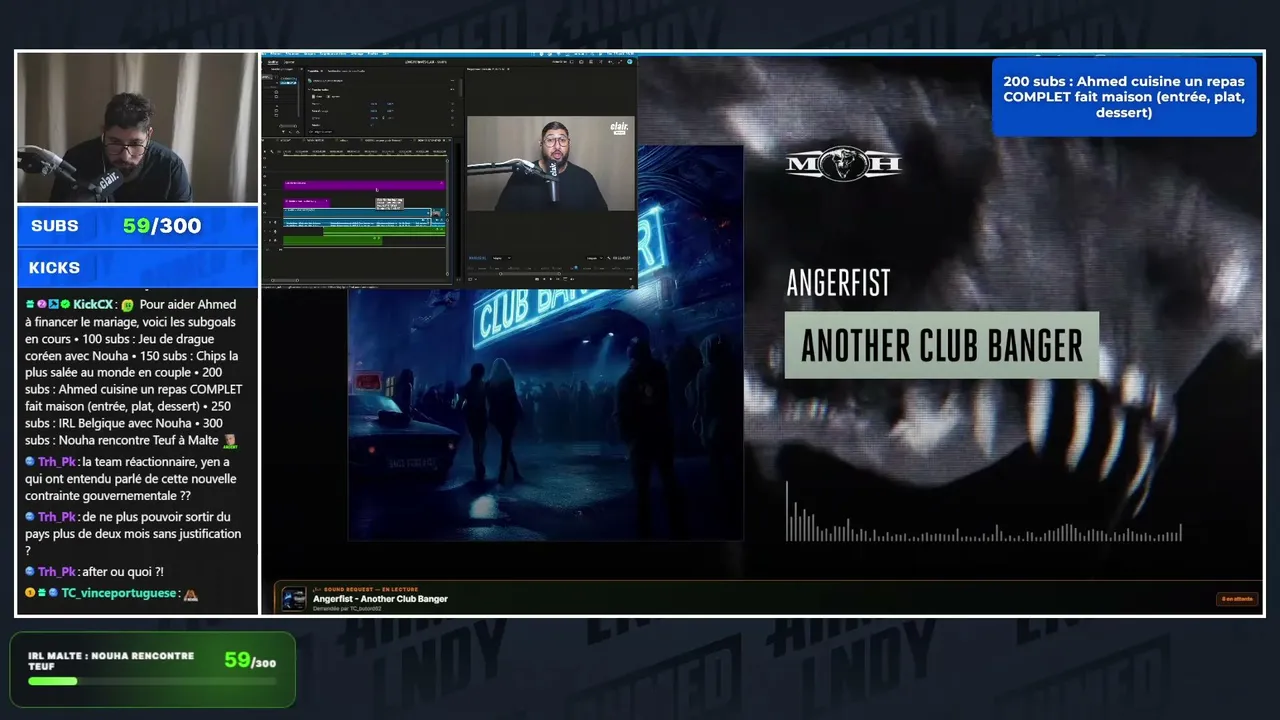Click Trh_Pk's name beside "after ou quoi"
The image size is (1280, 720).
57,572
